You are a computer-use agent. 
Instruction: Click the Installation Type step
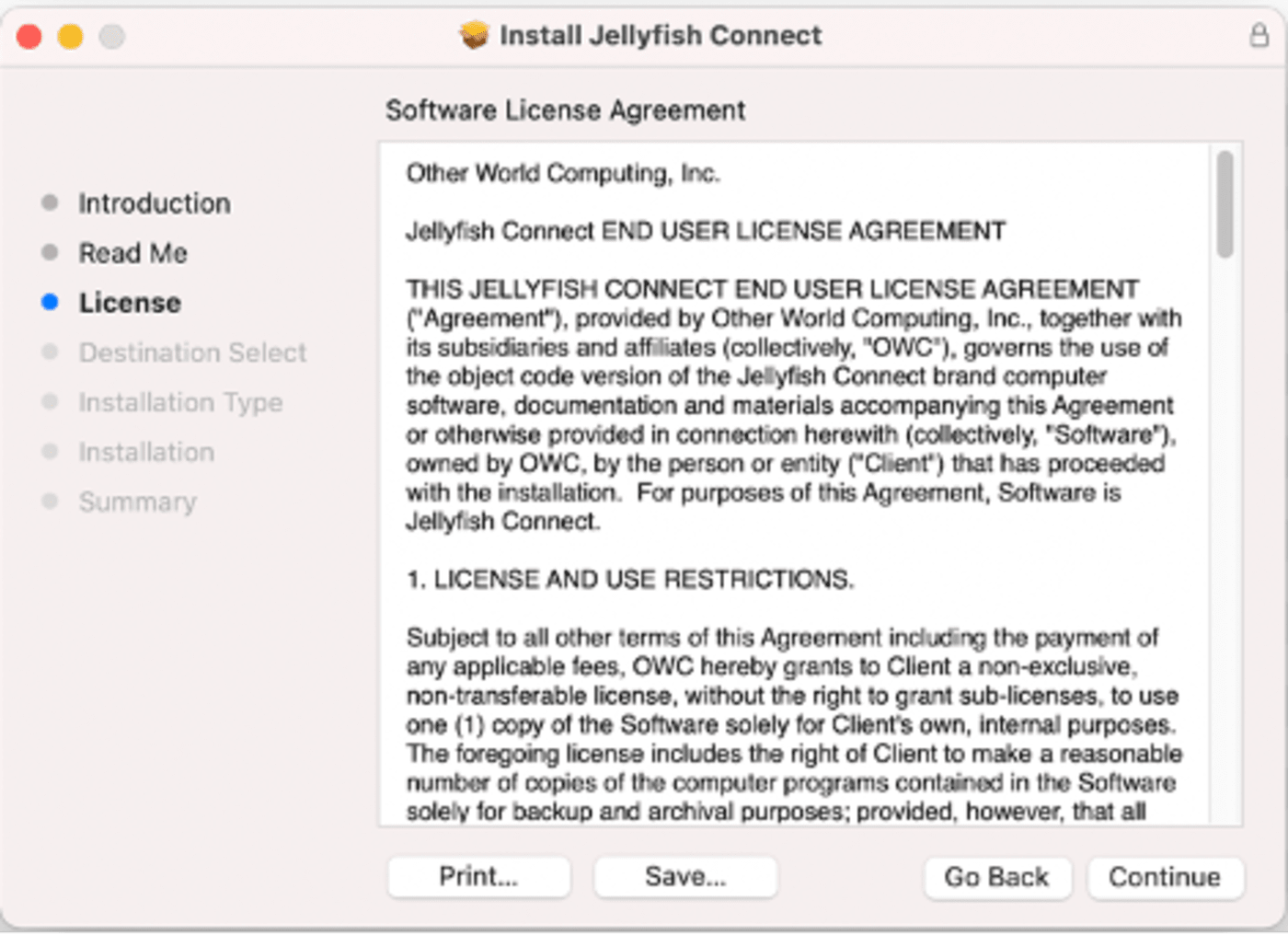(180, 402)
